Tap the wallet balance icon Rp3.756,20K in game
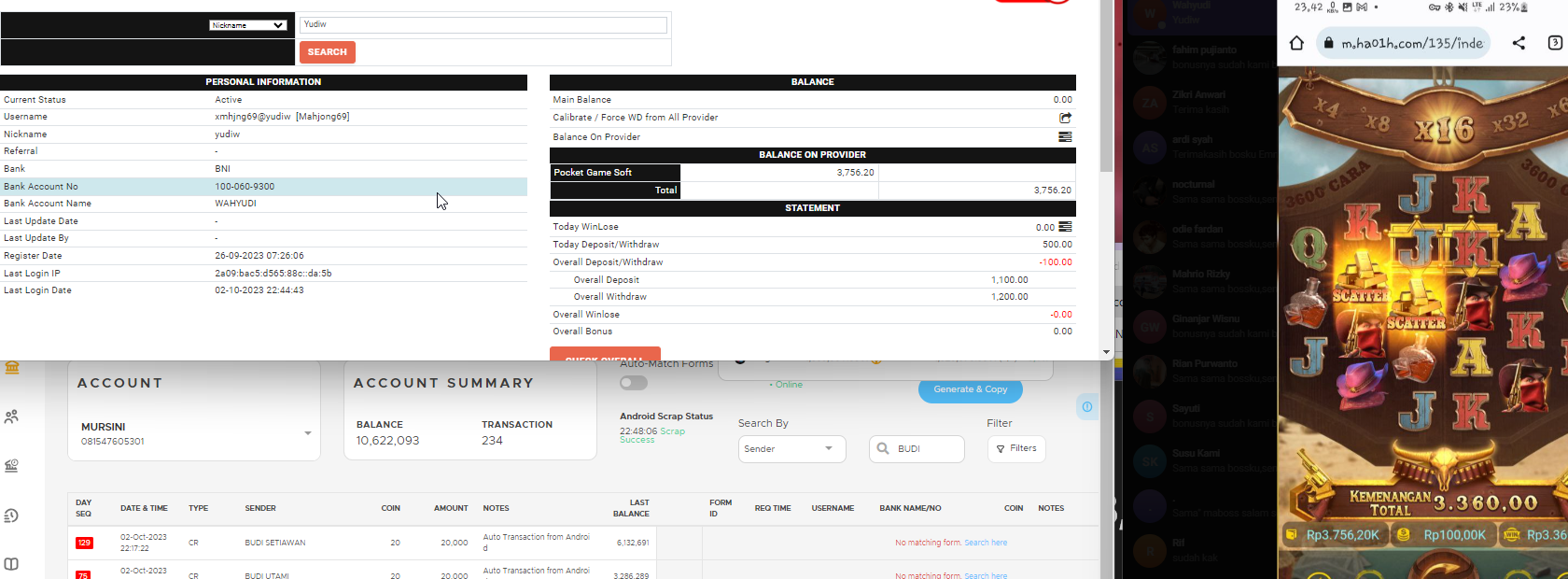The width and height of the screenshot is (1568, 579). (x=1292, y=535)
